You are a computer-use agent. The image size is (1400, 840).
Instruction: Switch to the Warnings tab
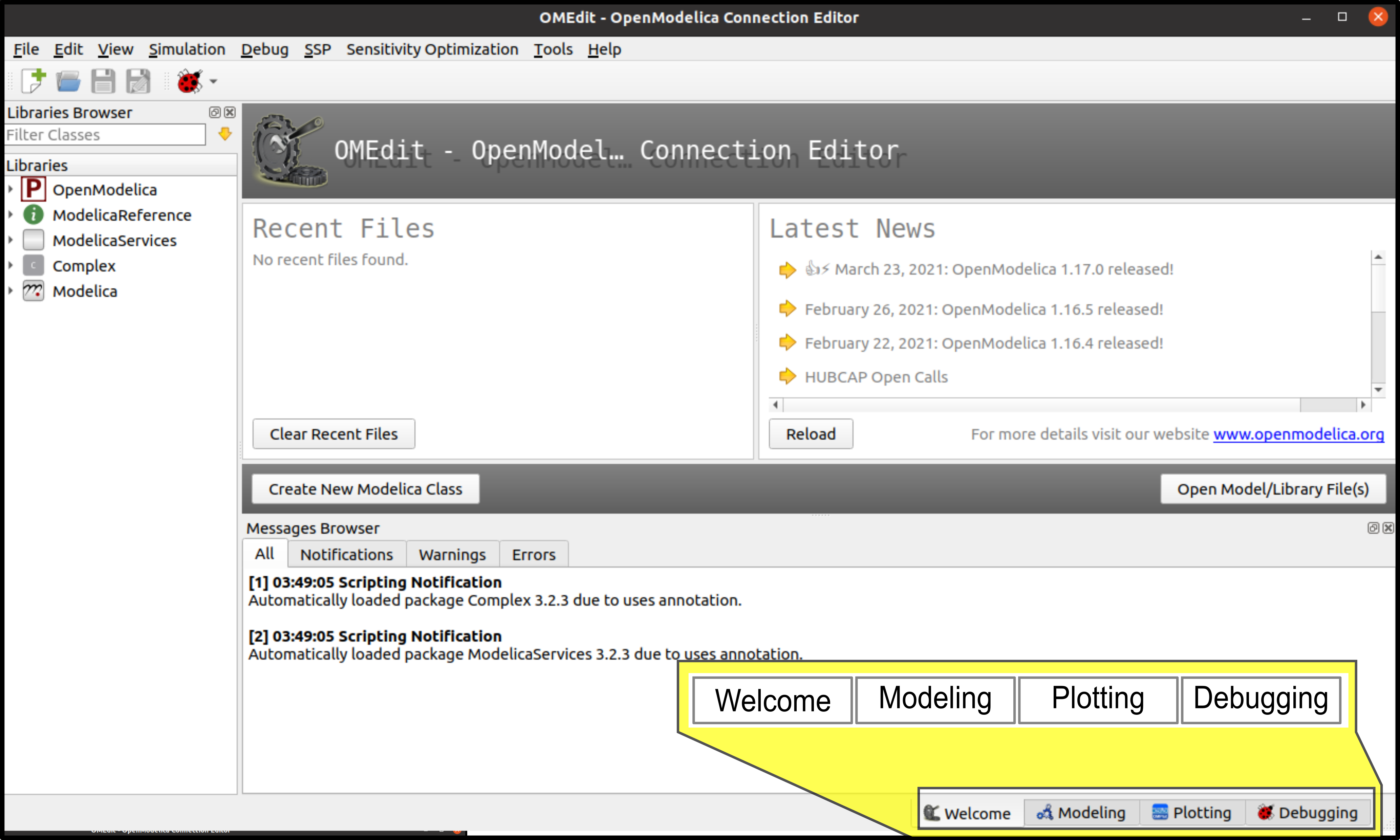point(452,554)
